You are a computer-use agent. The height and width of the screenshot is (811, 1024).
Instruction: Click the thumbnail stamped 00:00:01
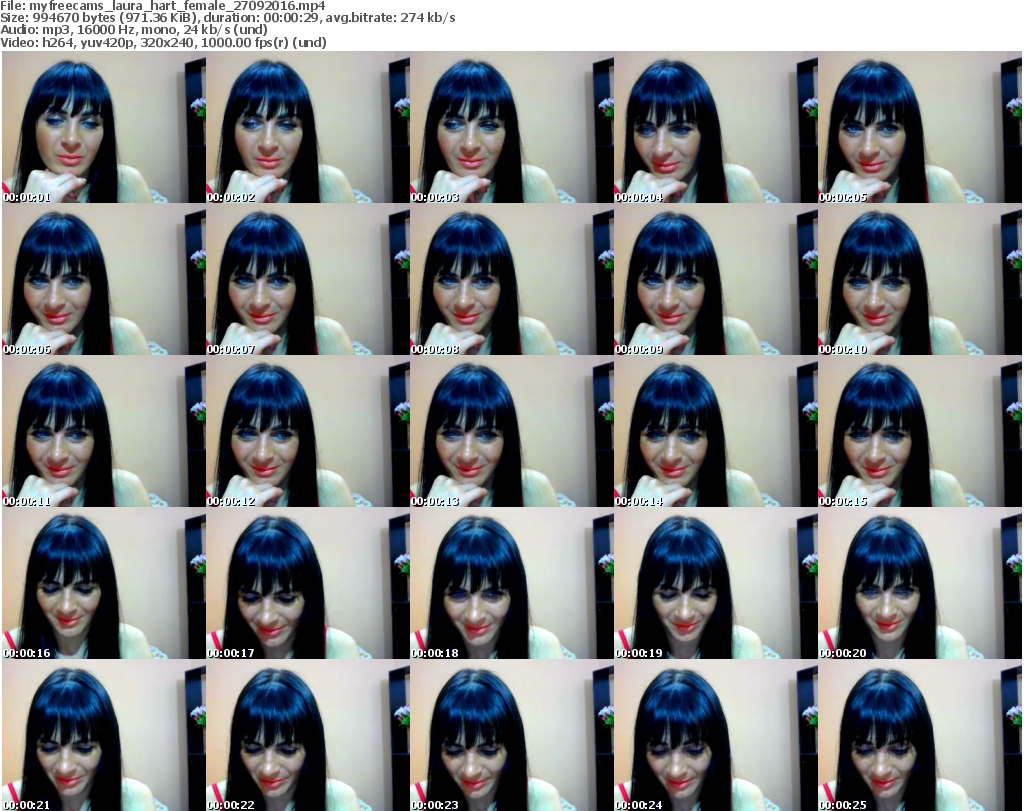[x=104, y=128]
